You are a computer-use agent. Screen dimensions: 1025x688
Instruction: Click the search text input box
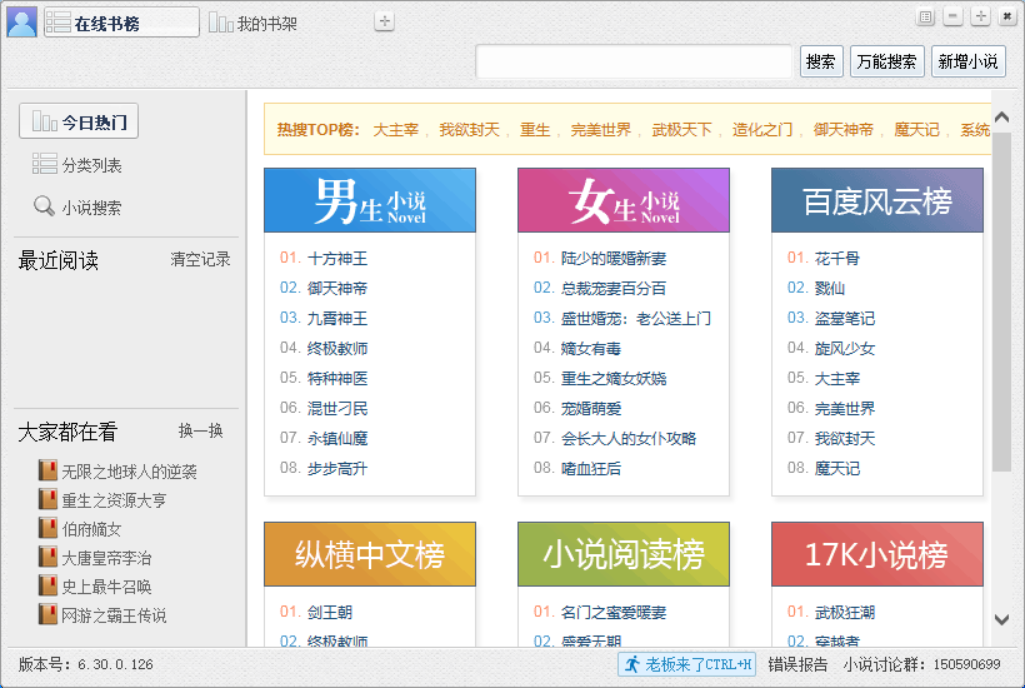635,62
